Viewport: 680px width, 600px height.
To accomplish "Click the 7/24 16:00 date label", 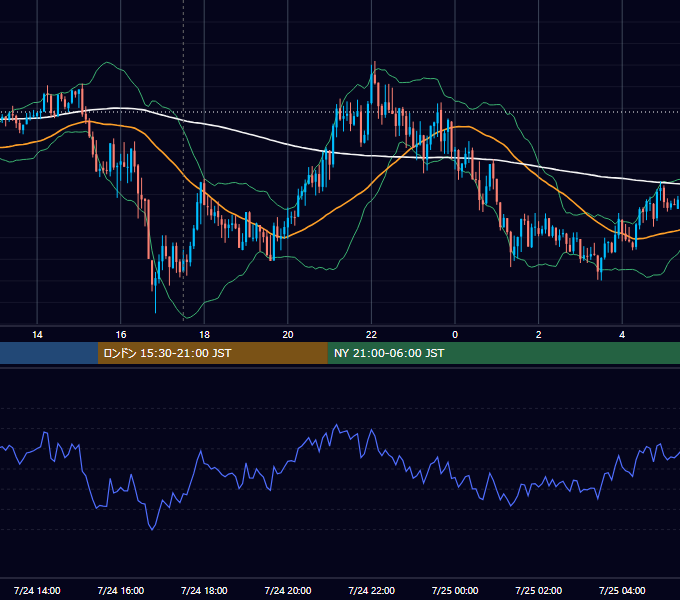I will [x=121, y=590].
